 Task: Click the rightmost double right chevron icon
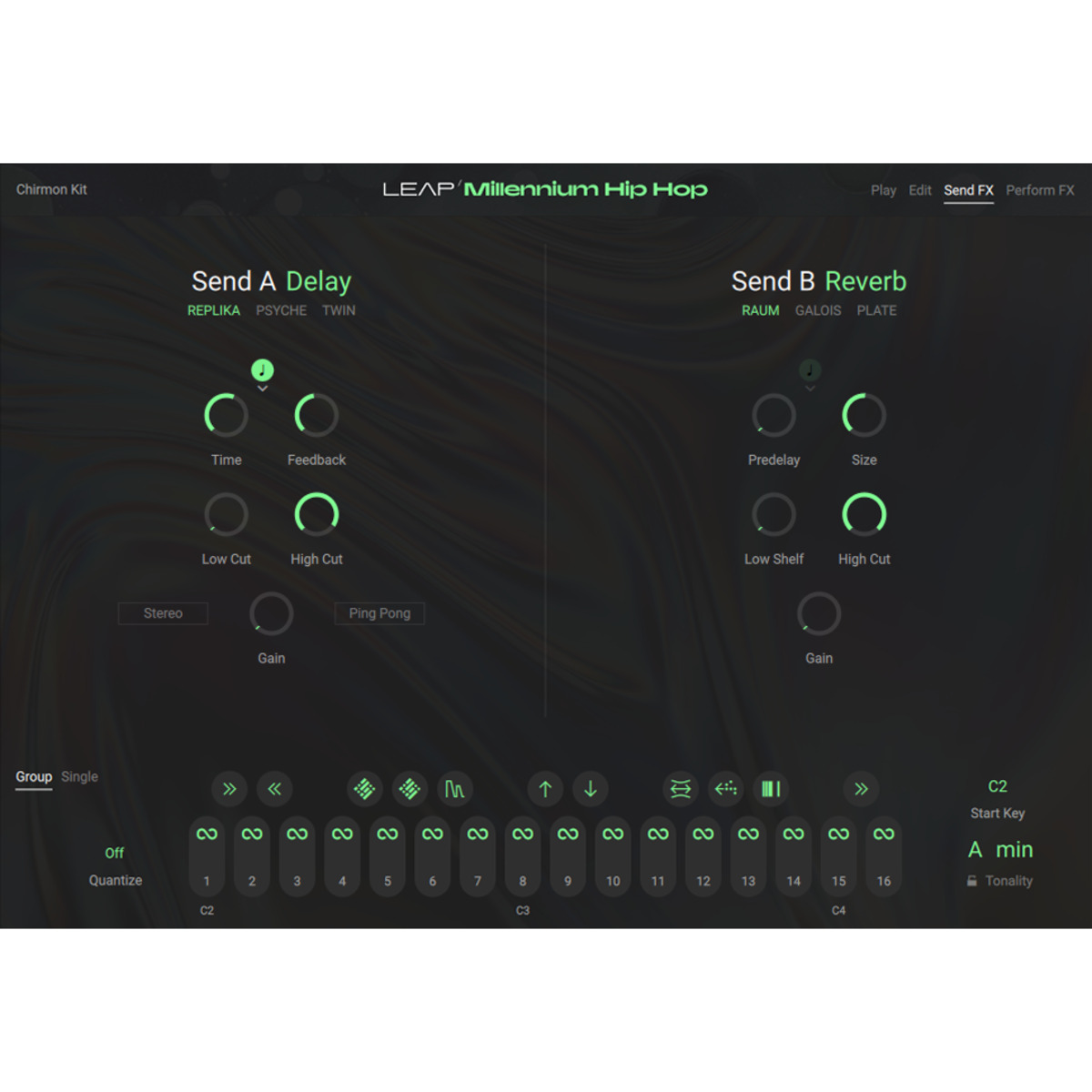861,789
